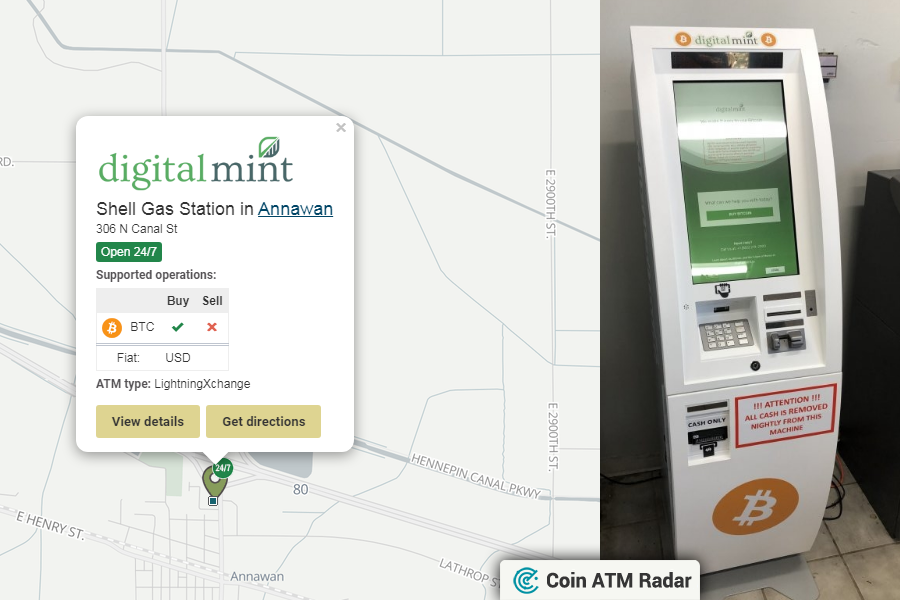Select the green 24/7 map marker pin
This screenshot has height=600, width=900.
pos(216,479)
